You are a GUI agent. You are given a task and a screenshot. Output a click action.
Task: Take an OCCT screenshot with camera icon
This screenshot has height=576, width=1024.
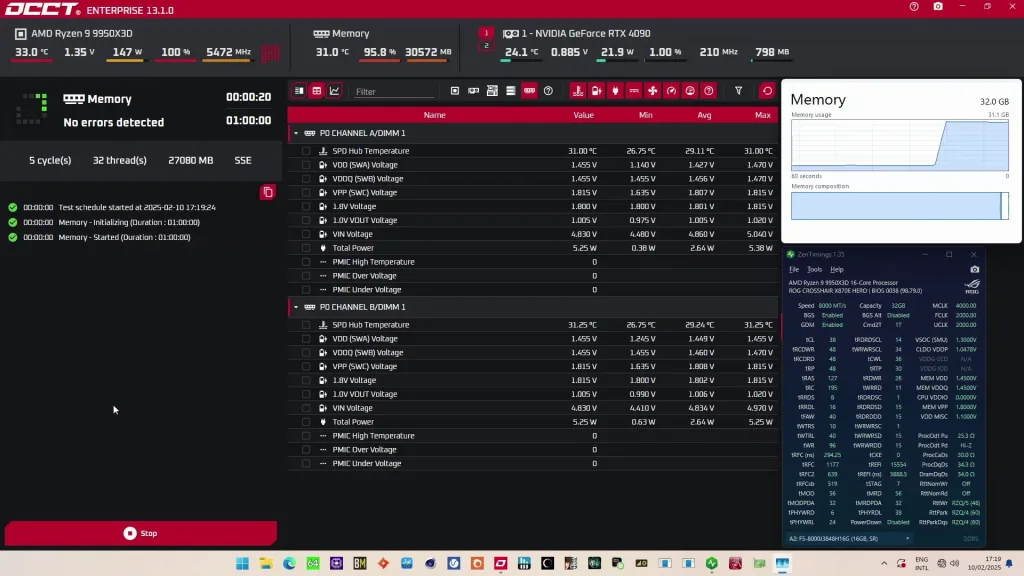(938, 7)
